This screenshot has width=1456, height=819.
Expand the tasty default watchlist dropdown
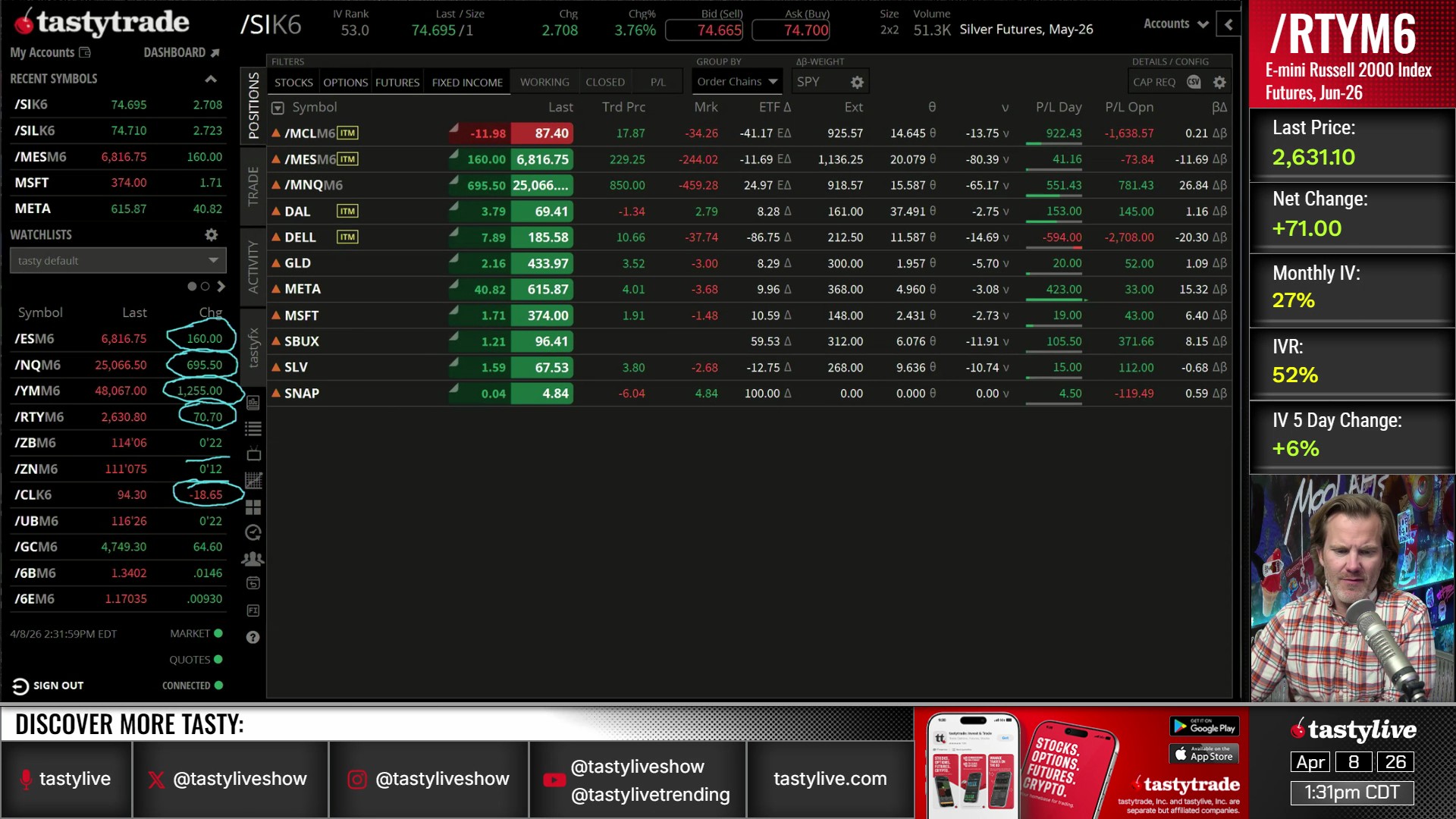[x=118, y=261]
